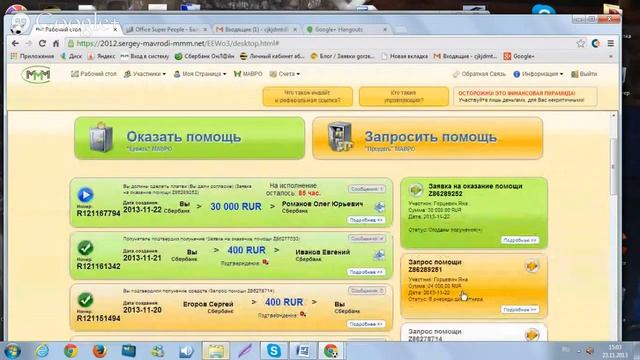Open the Новая вкладка bookmark

[404, 56]
